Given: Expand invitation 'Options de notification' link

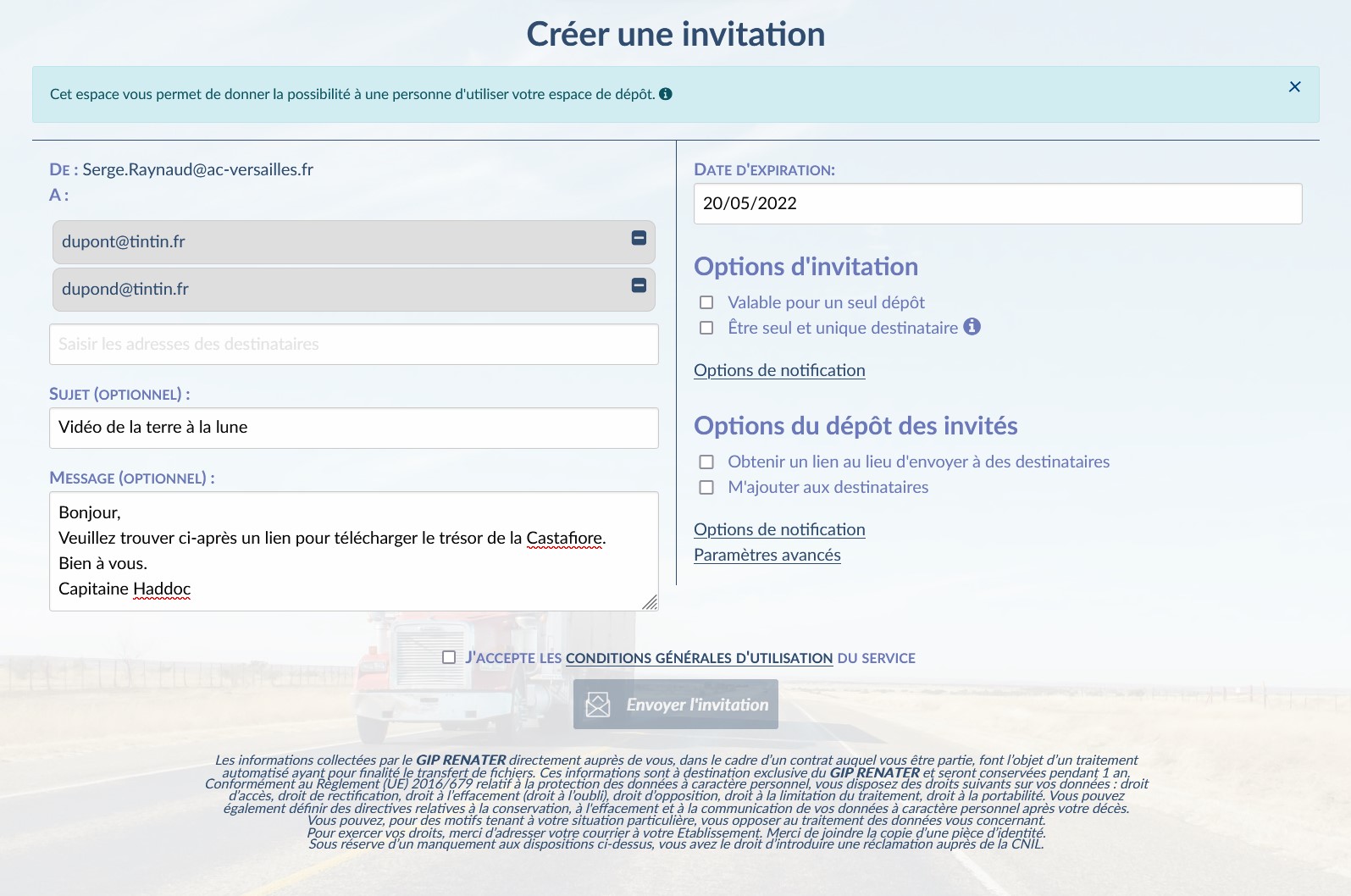Looking at the screenshot, I should (779, 370).
